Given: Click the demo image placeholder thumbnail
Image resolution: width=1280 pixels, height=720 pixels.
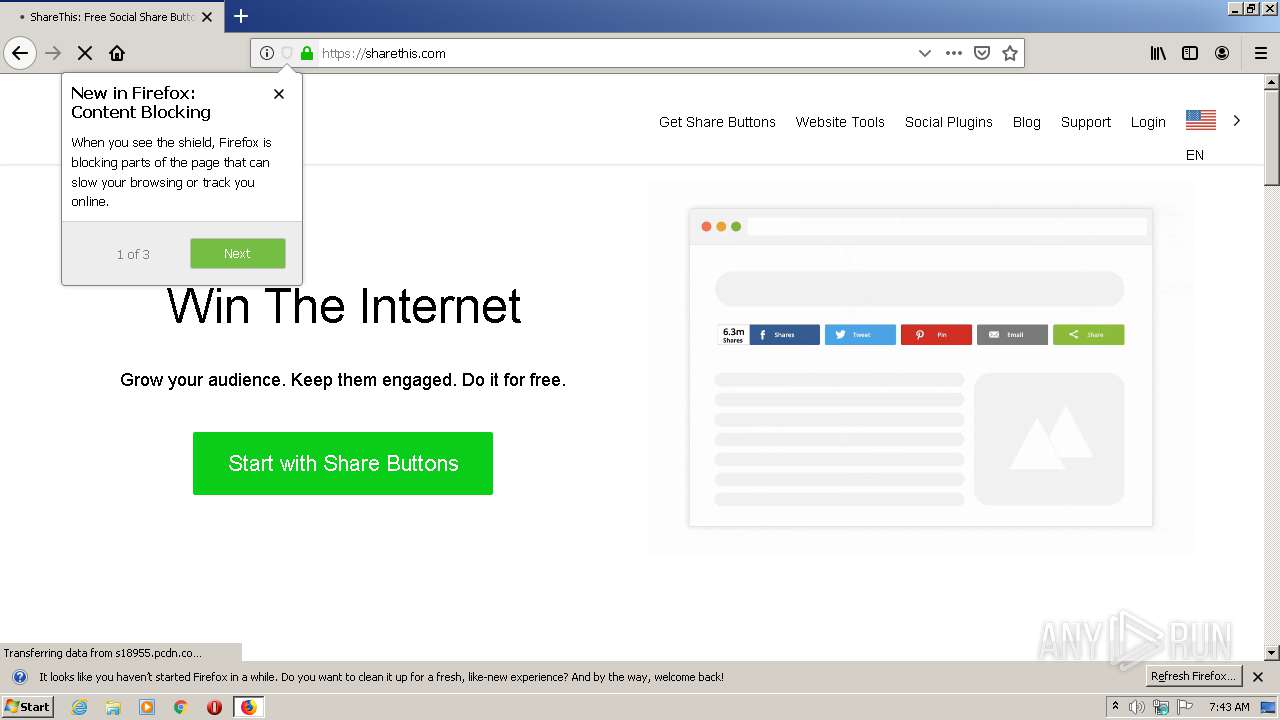Looking at the screenshot, I should (1049, 439).
